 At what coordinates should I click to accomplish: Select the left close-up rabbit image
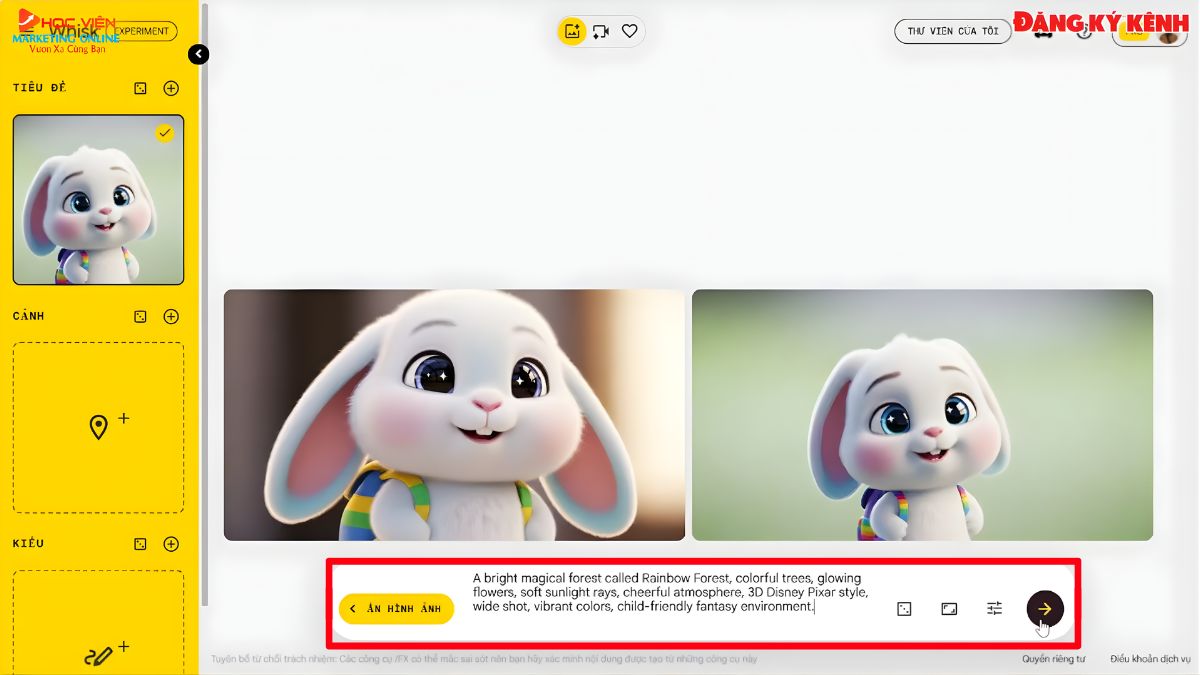(455, 413)
